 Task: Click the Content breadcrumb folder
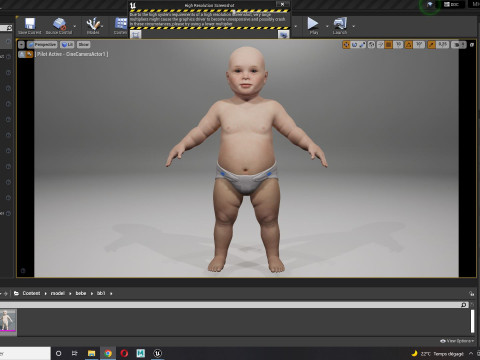[x=31, y=293]
